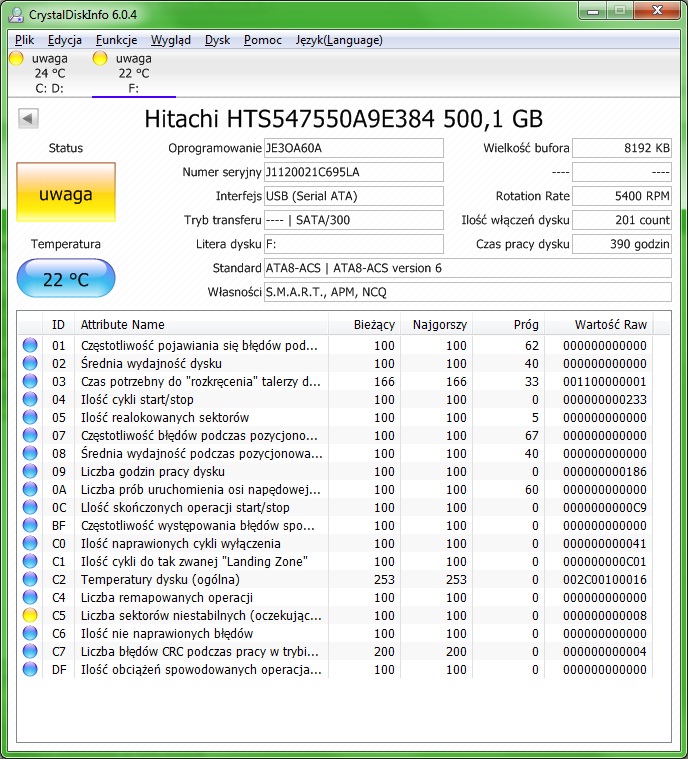Image resolution: width=688 pixels, height=759 pixels.
Task: Open the Edycja menu
Action: pos(64,40)
